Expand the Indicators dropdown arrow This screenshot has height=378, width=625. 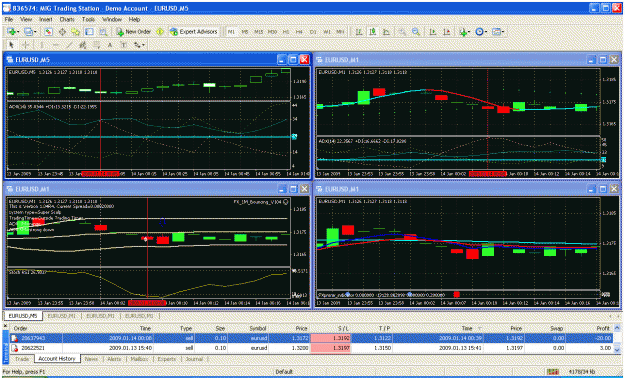pyautogui.click(x=469, y=32)
